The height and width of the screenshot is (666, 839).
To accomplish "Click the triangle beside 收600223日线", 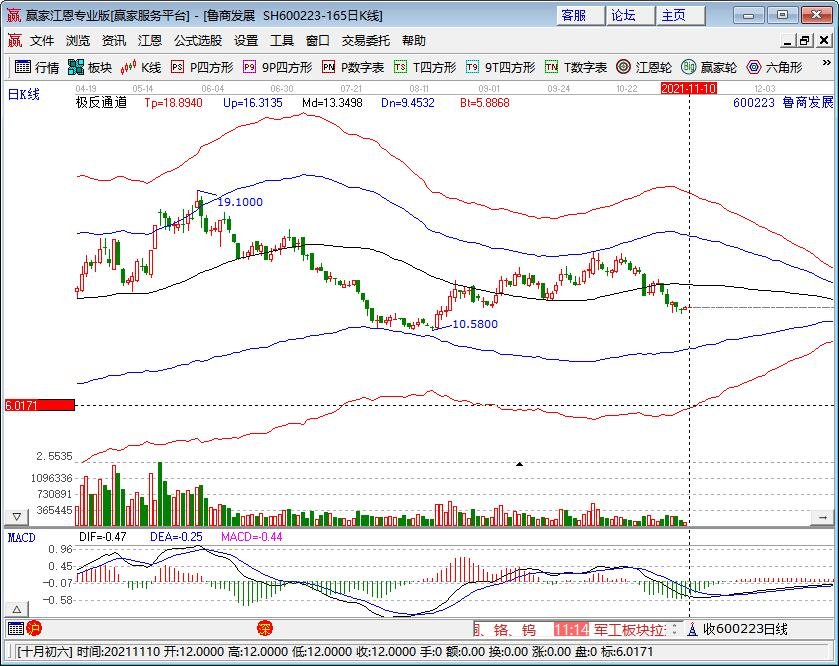I will coord(693,629).
